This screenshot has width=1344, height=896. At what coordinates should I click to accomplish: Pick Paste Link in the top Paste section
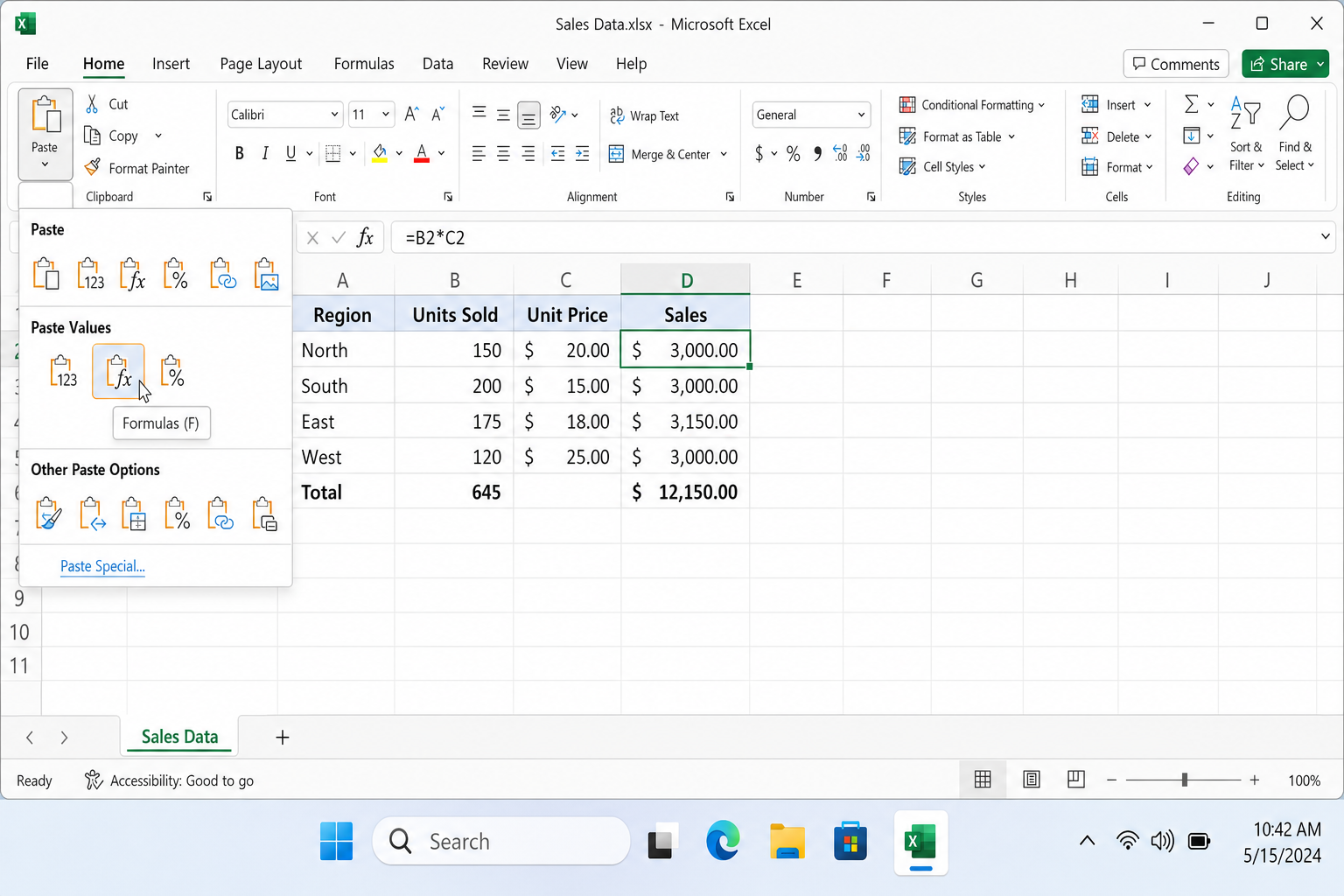[222, 274]
